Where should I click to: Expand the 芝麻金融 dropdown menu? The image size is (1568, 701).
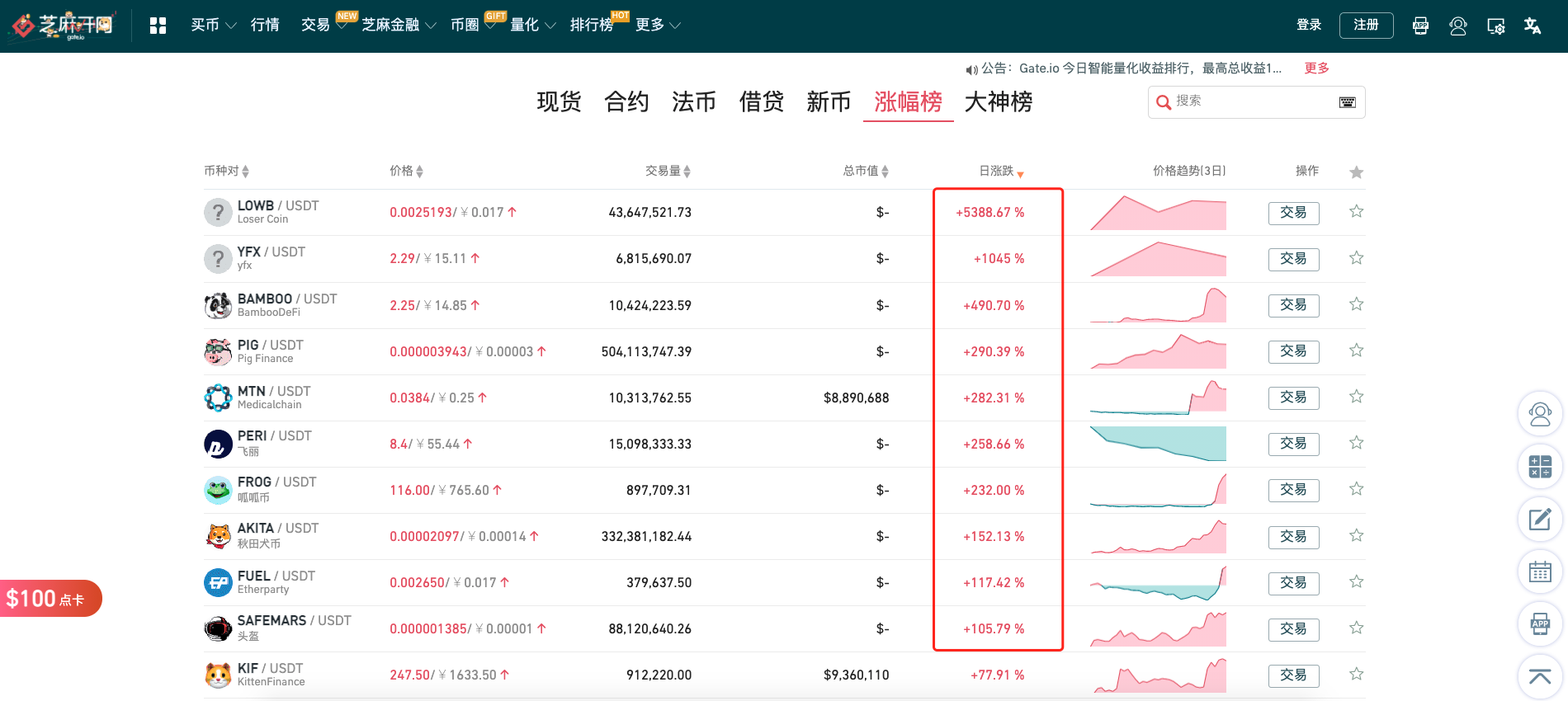pyautogui.click(x=398, y=26)
